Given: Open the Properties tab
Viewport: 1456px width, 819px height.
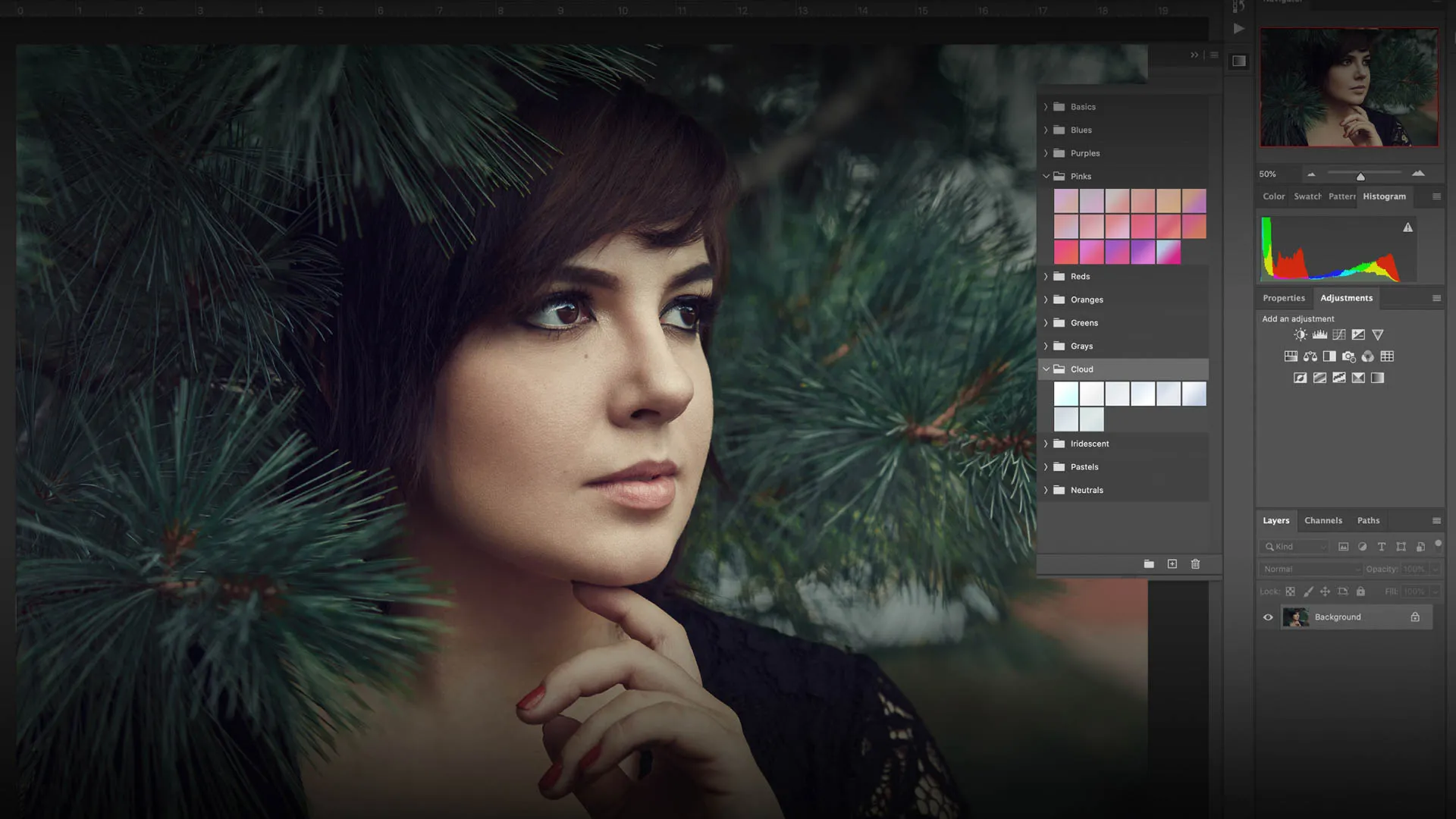Looking at the screenshot, I should tap(1283, 298).
